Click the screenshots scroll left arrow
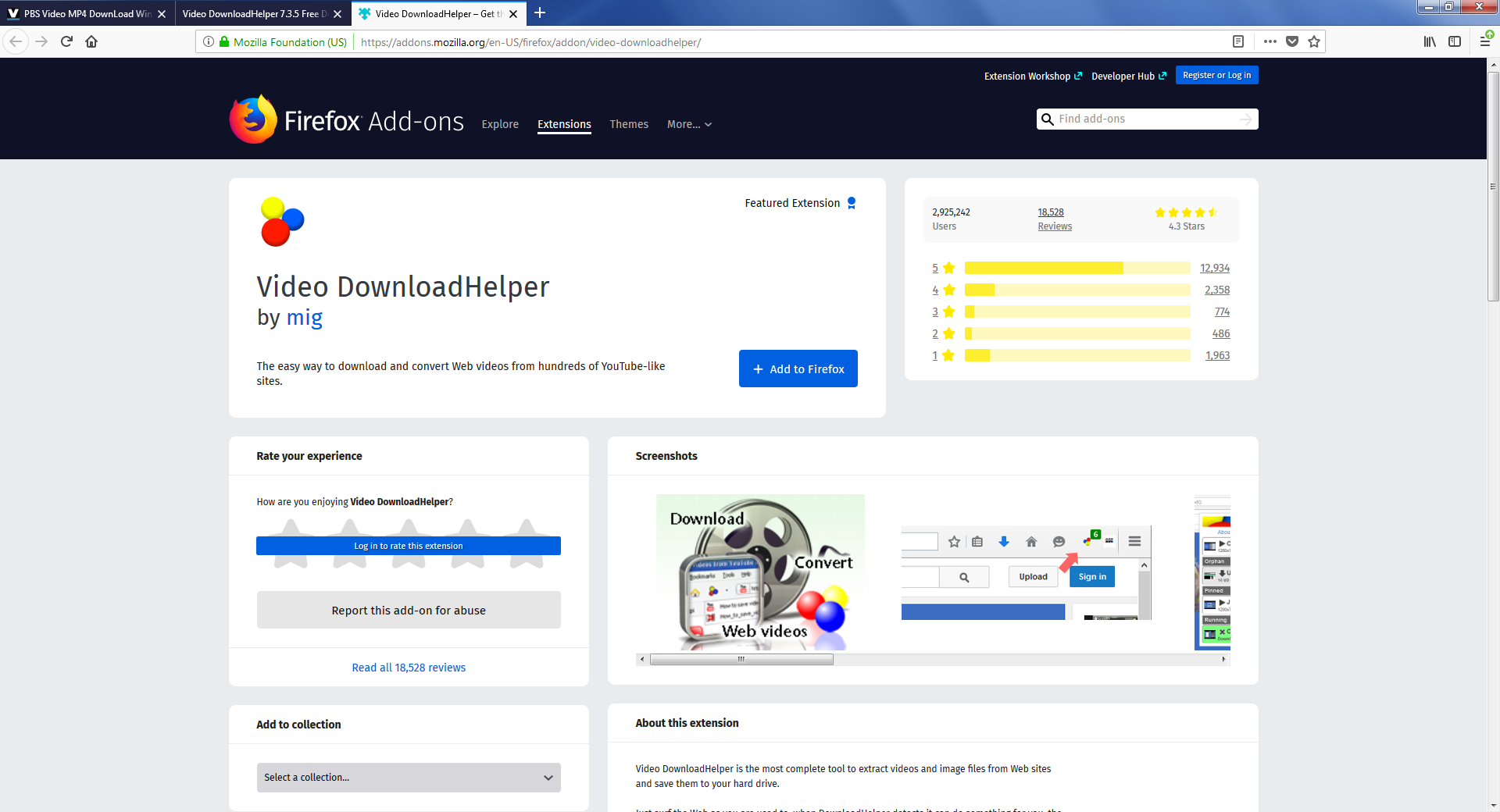 coord(642,660)
